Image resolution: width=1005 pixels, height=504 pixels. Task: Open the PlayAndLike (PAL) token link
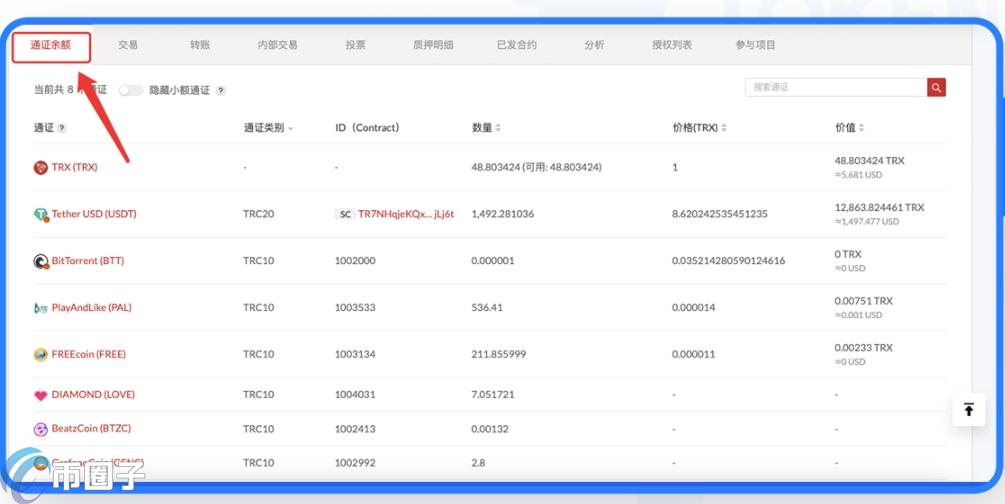coord(92,308)
